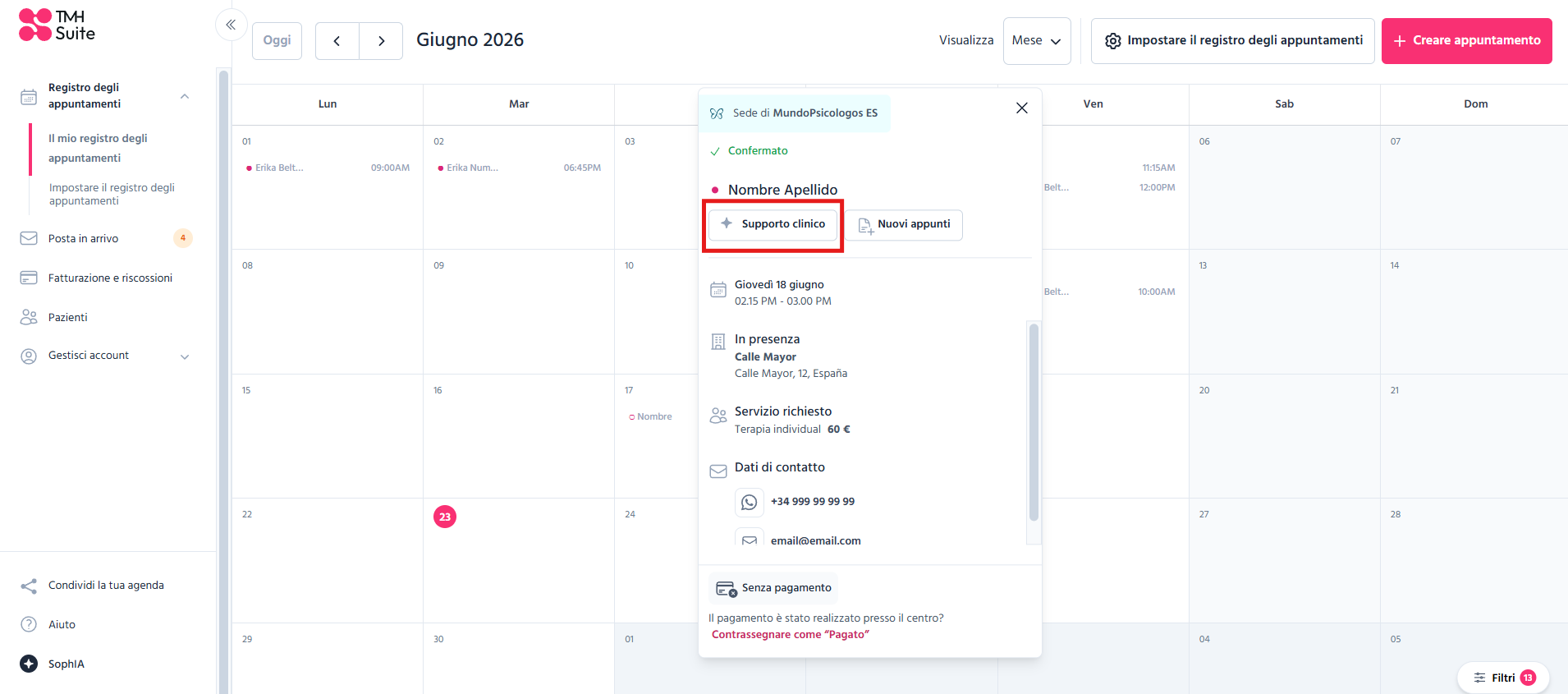Click the sidebar vertical scrollbar
Image resolution: width=1568 pixels, height=694 pixels.
(222, 381)
